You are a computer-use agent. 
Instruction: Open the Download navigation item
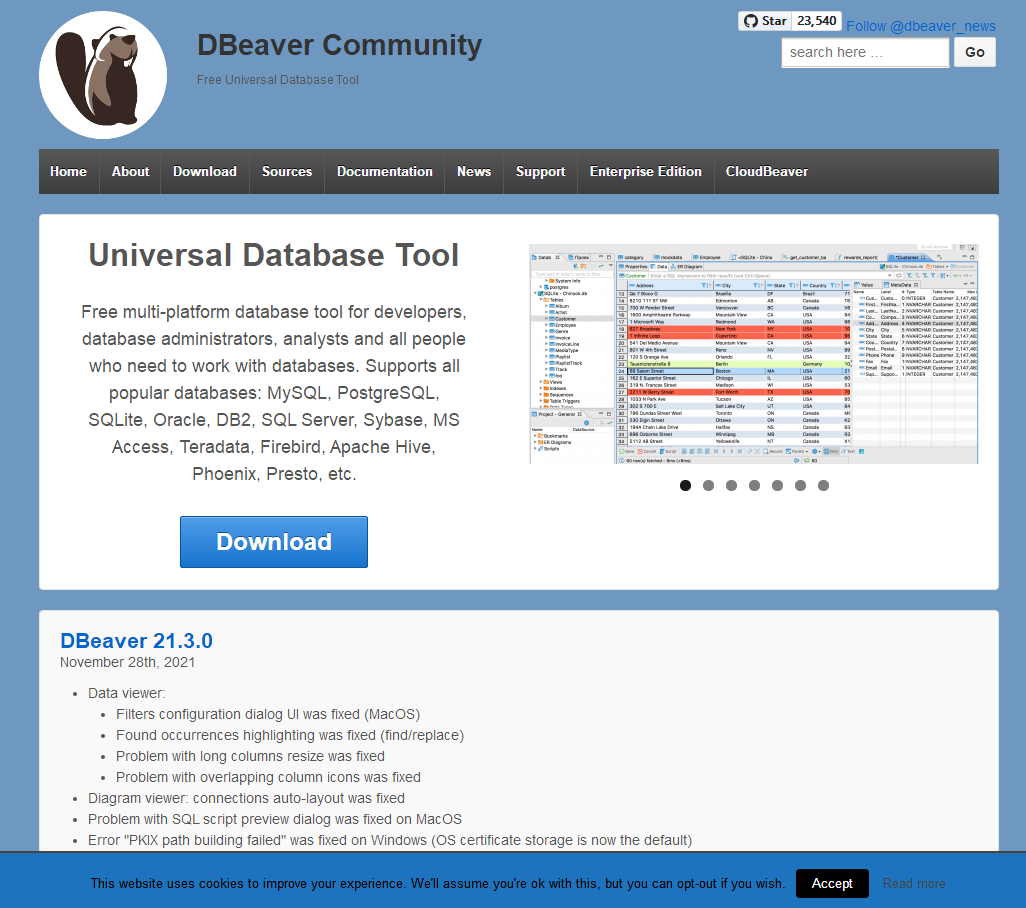tap(205, 171)
